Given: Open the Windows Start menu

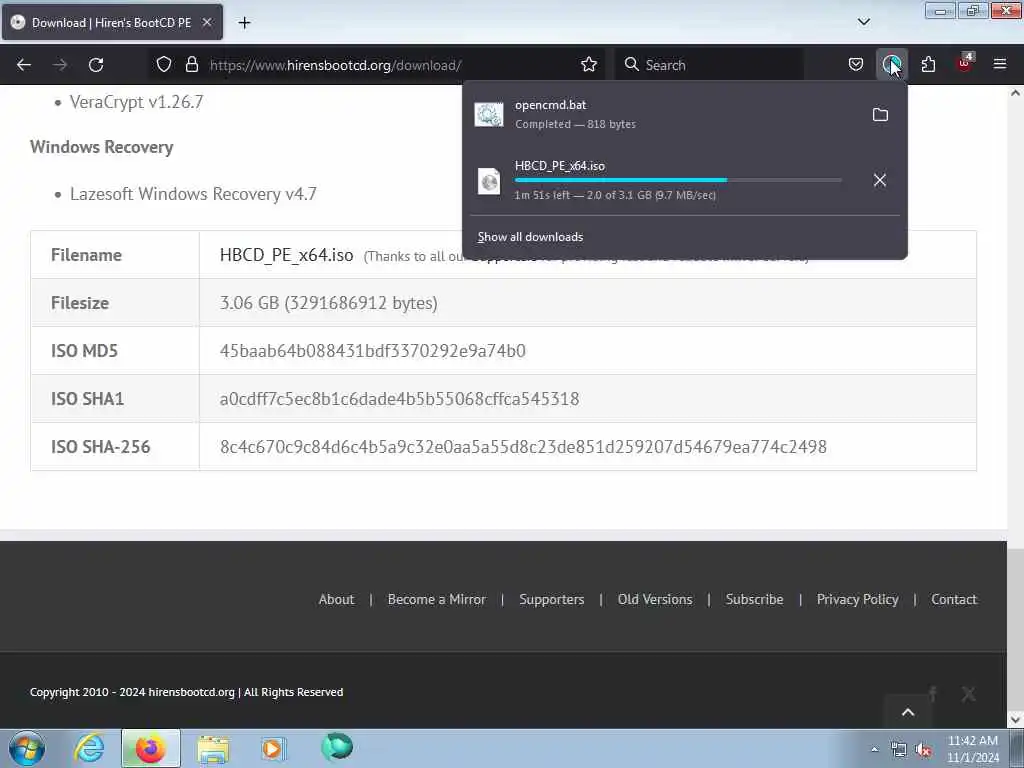Looking at the screenshot, I should (x=27, y=748).
